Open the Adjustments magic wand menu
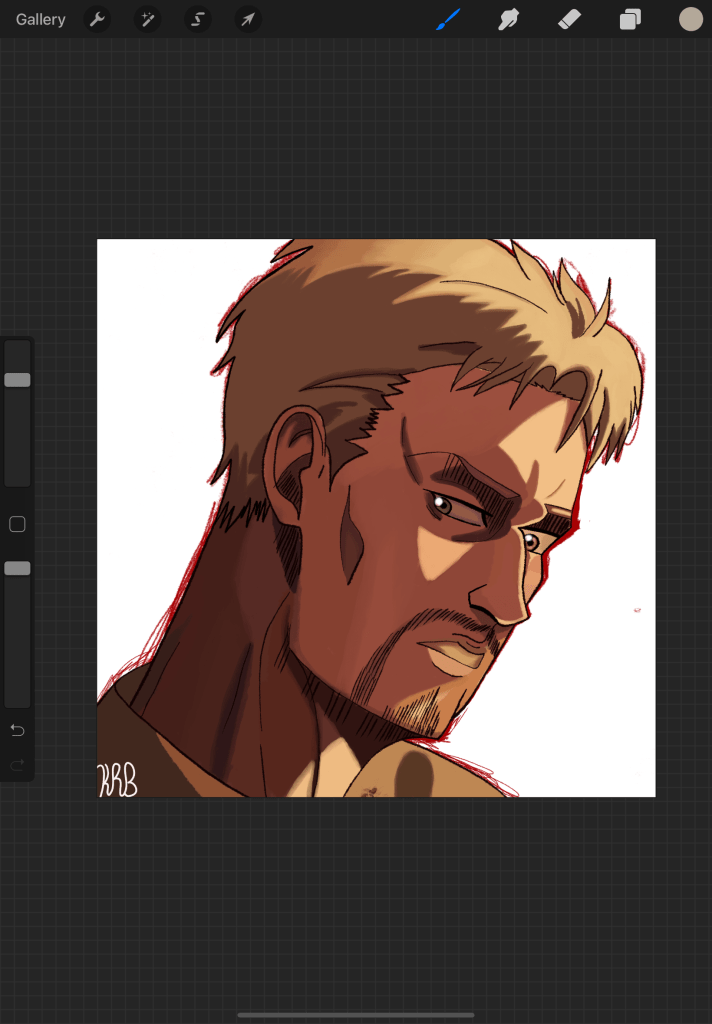712x1024 pixels. click(148, 20)
